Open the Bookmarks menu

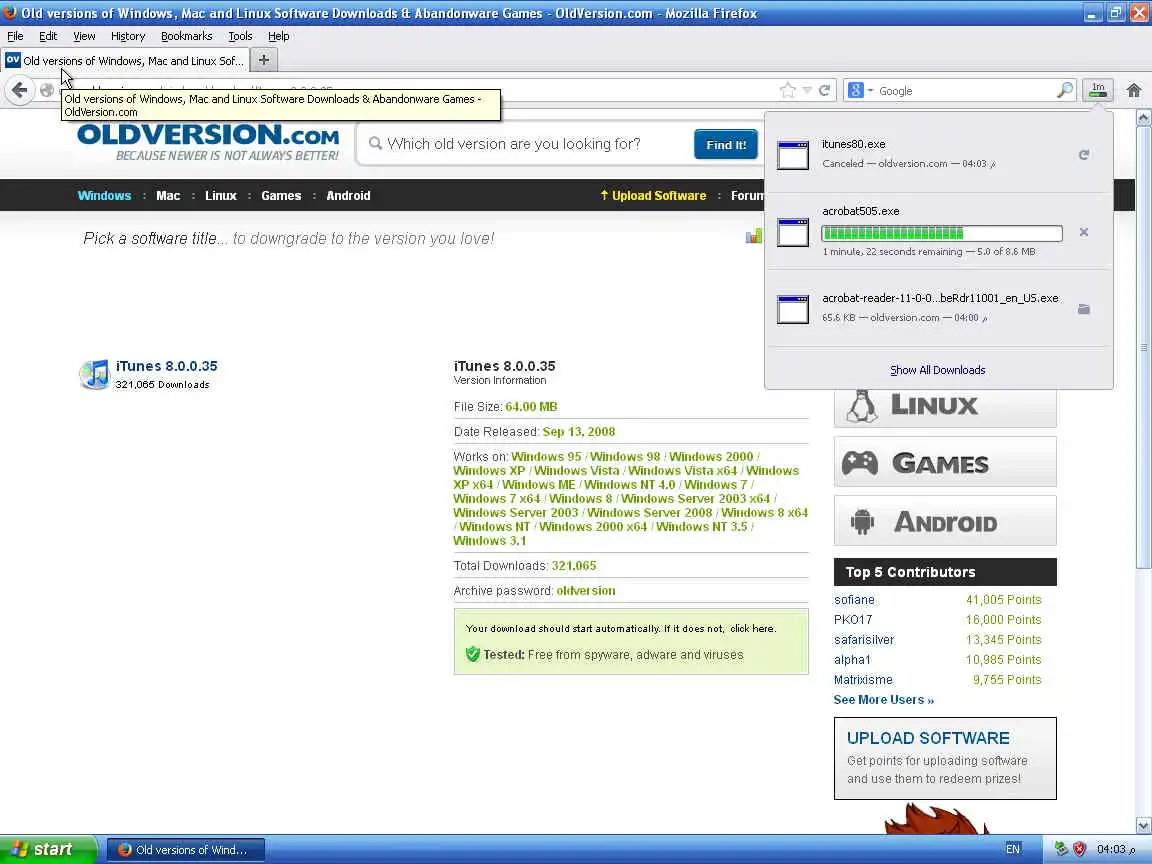click(187, 36)
